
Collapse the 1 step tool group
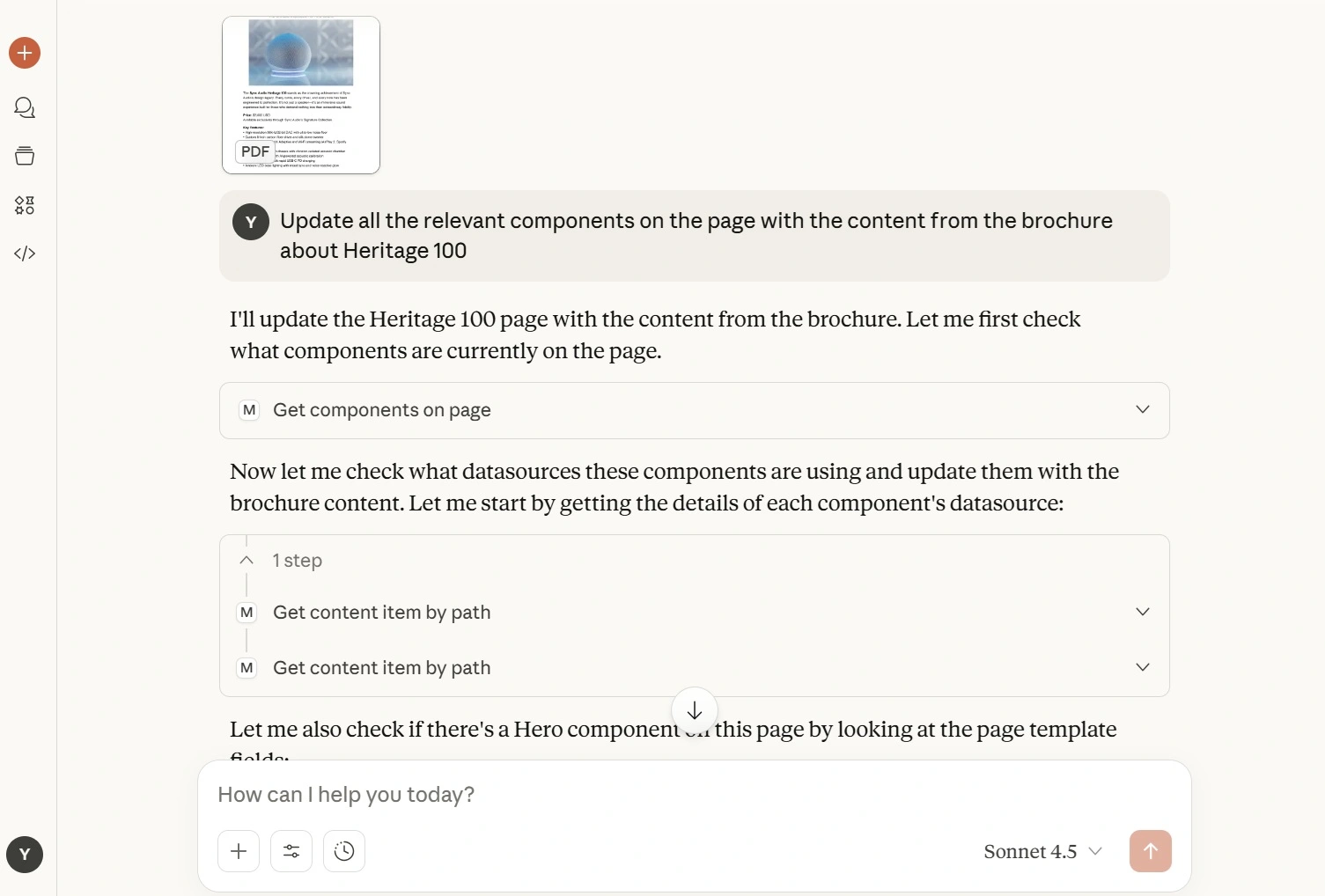(247, 560)
